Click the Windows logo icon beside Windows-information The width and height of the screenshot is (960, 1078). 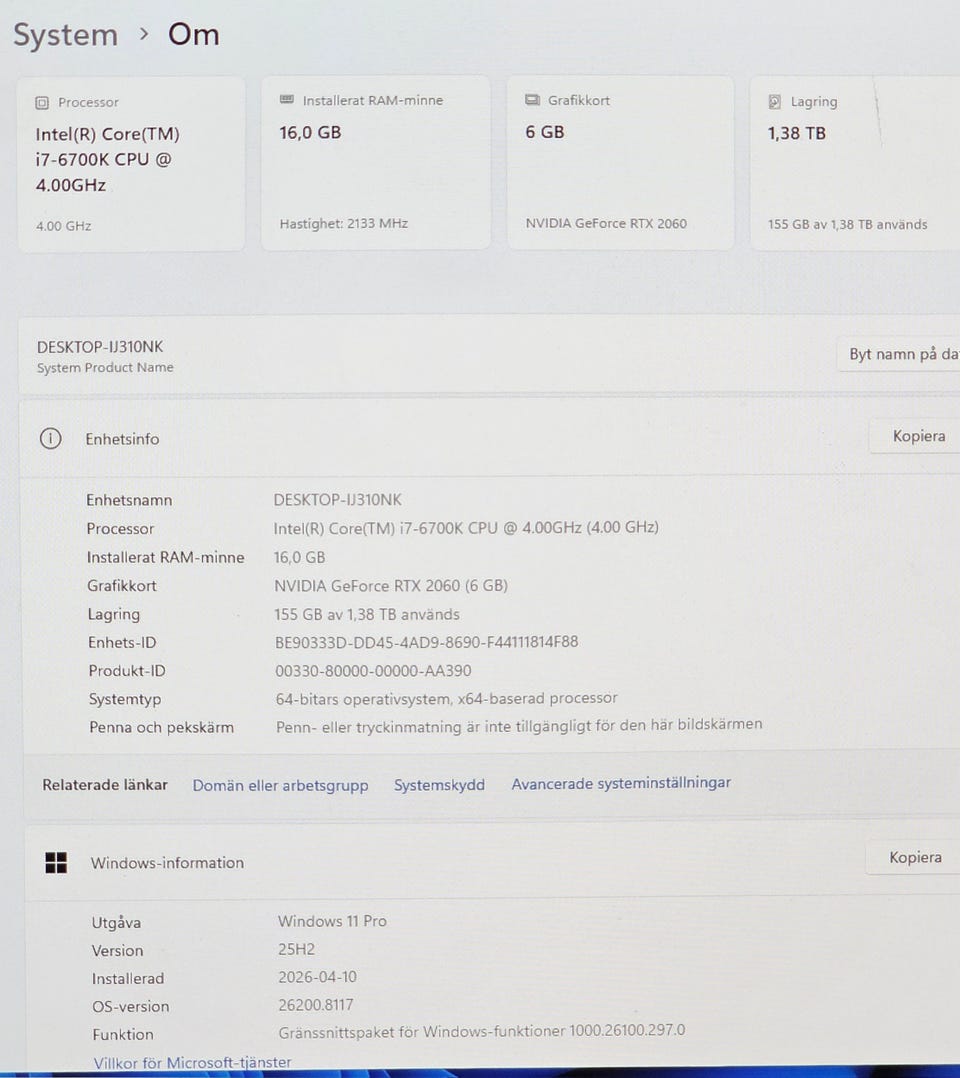click(x=56, y=862)
